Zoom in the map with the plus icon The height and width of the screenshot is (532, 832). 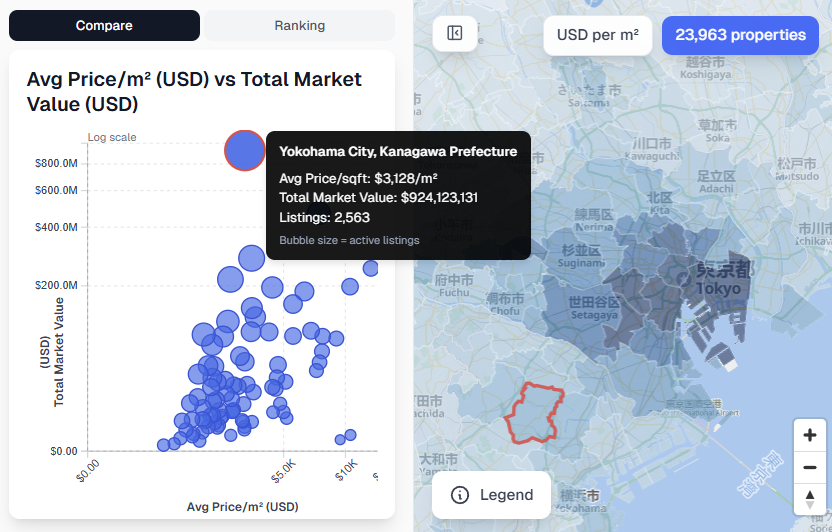pyautogui.click(x=810, y=435)
